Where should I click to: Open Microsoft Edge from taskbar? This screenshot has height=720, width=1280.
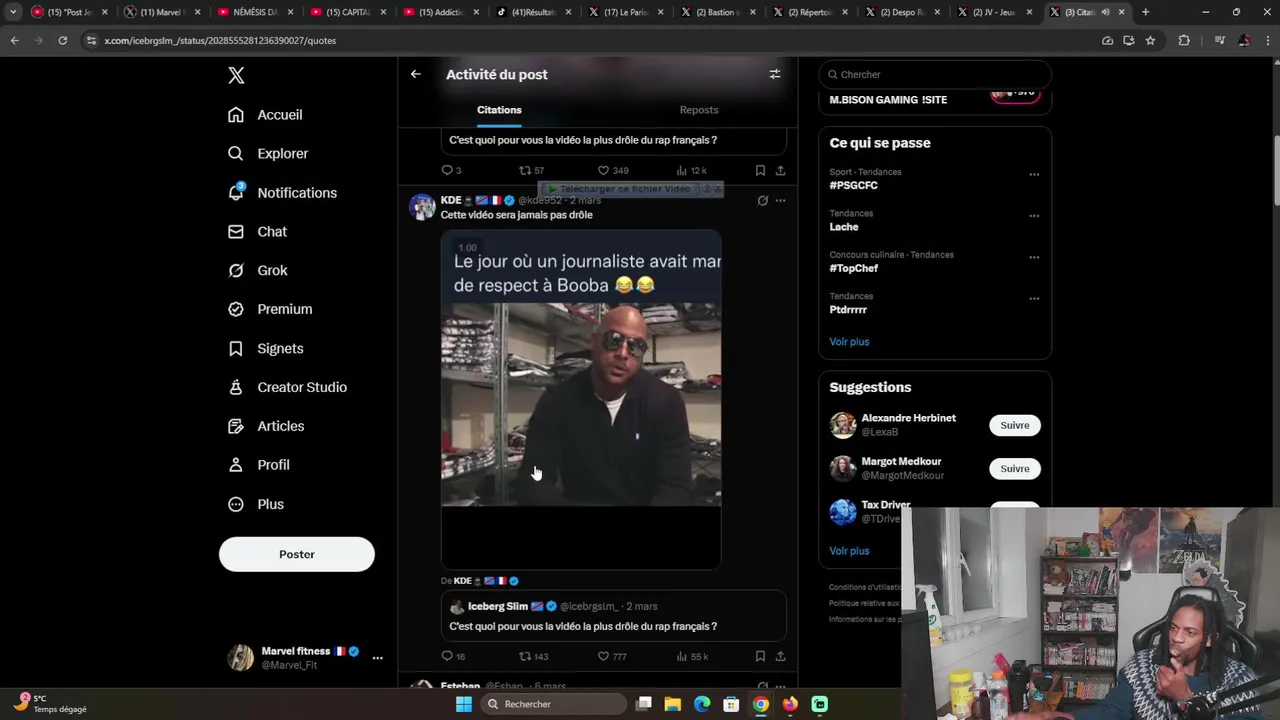click(702, 704)
